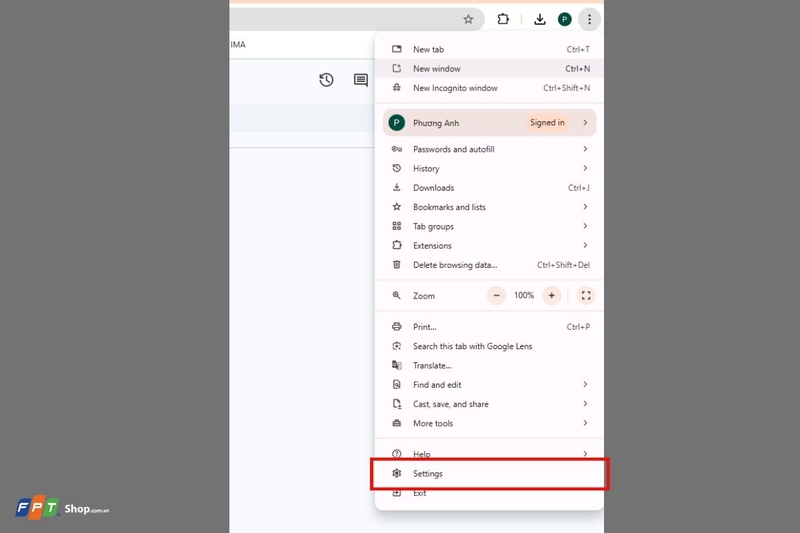The width and height of the screenshot is (800, 533).
Task: Expand the More tools chevron
Action: [585, 423]
